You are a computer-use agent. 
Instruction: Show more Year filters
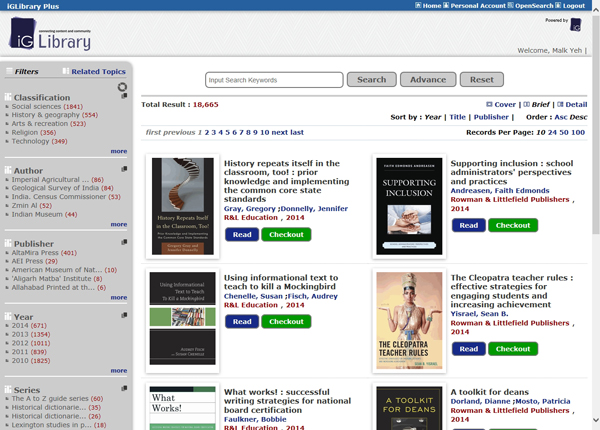(119, 370)
